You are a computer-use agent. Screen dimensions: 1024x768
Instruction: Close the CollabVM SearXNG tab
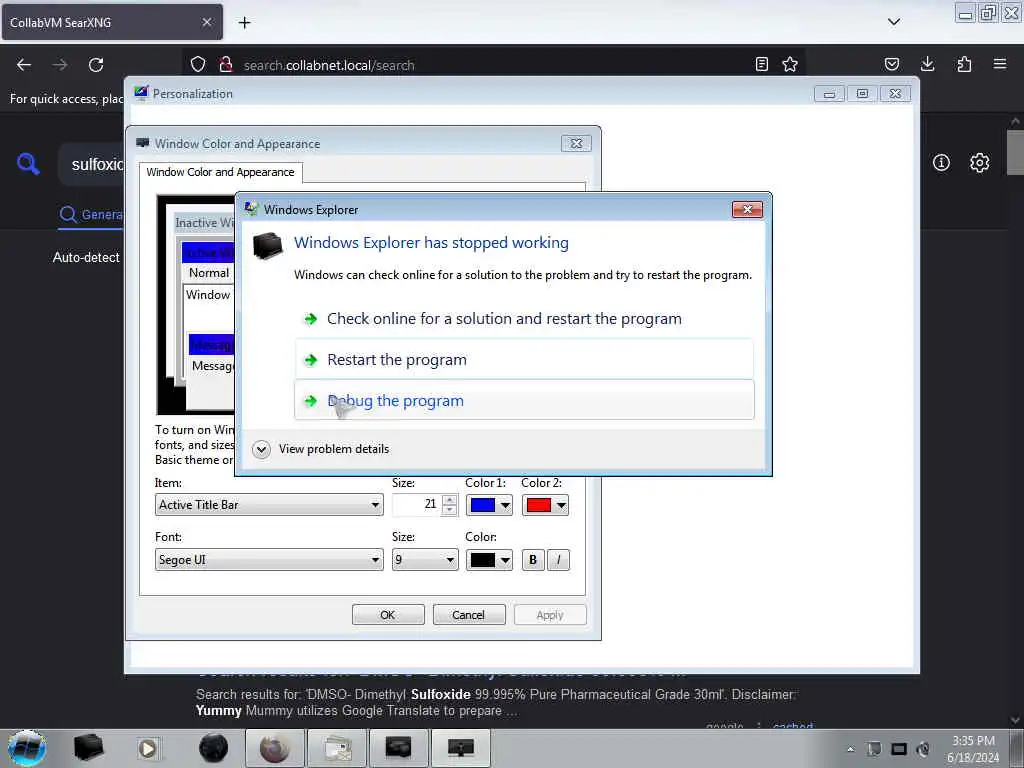[x=206, y=22]
